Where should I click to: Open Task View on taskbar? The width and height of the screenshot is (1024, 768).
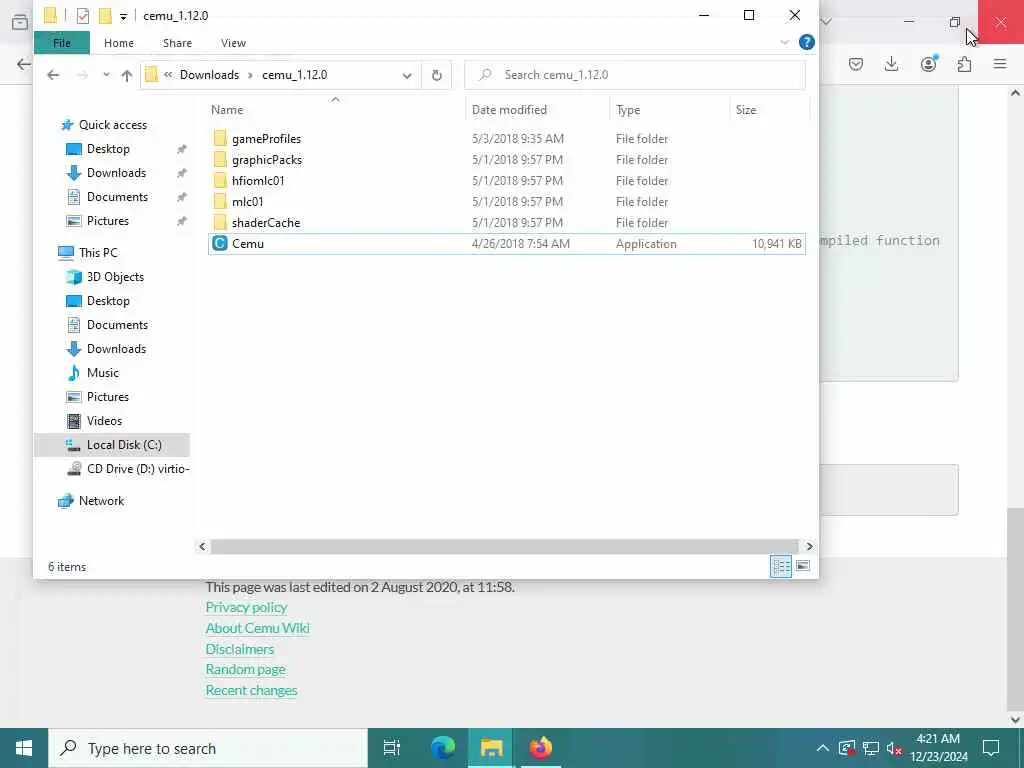[391, 748]
